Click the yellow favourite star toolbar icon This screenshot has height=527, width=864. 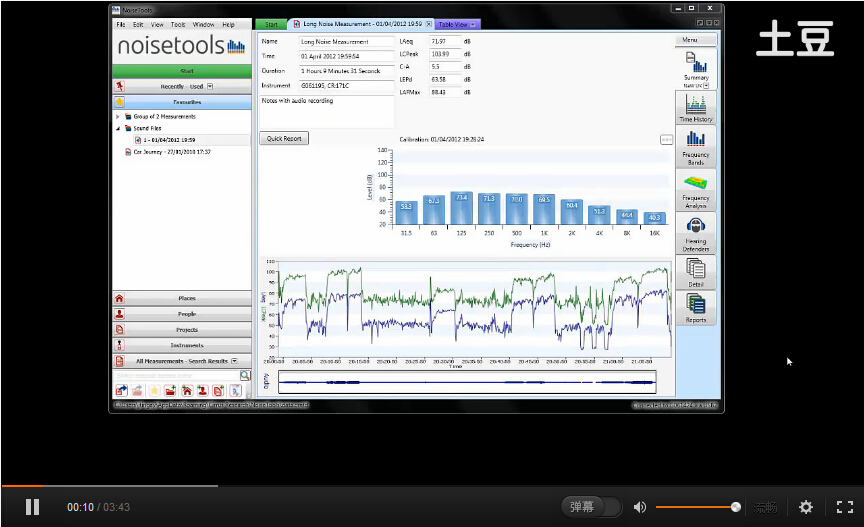[154, 391]
